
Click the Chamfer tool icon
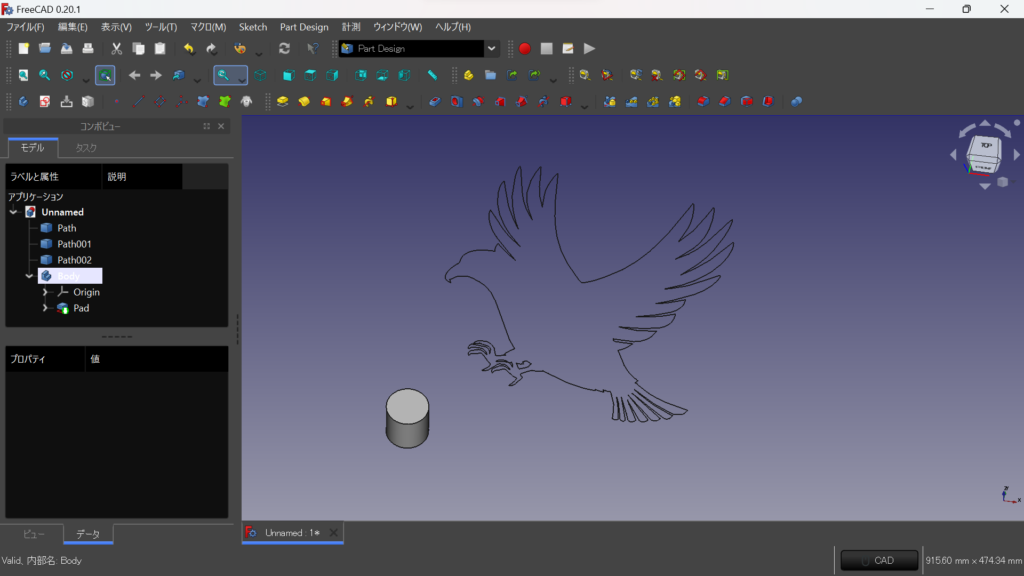point(724,102)
